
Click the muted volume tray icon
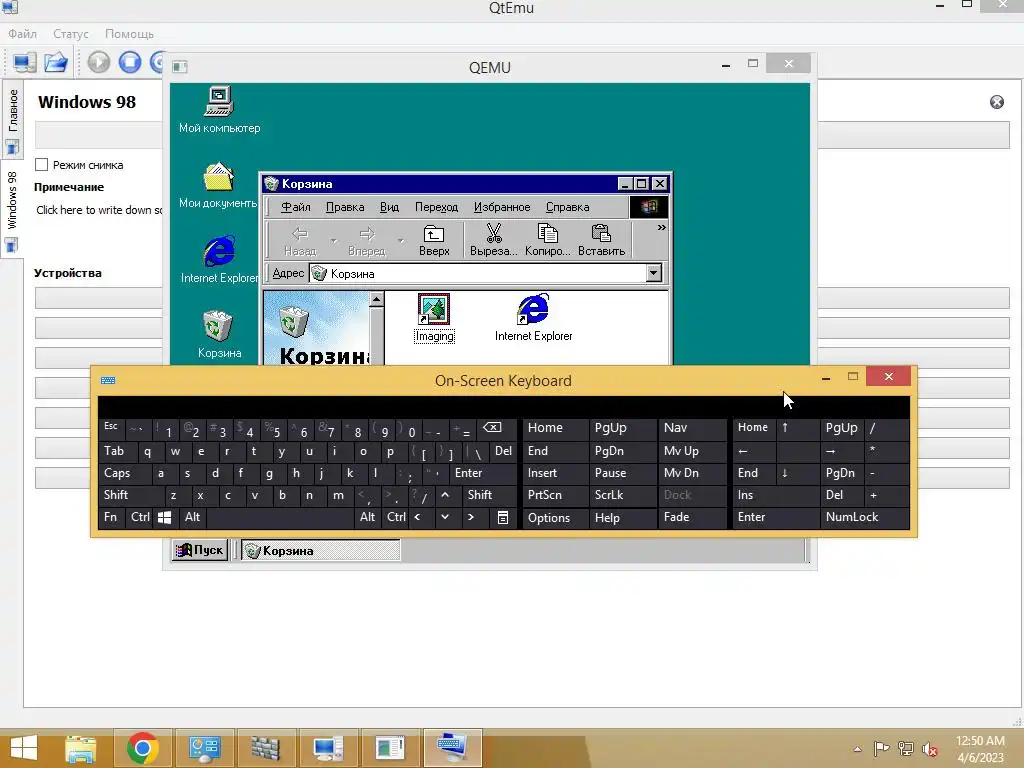click(x=930, y=749)
